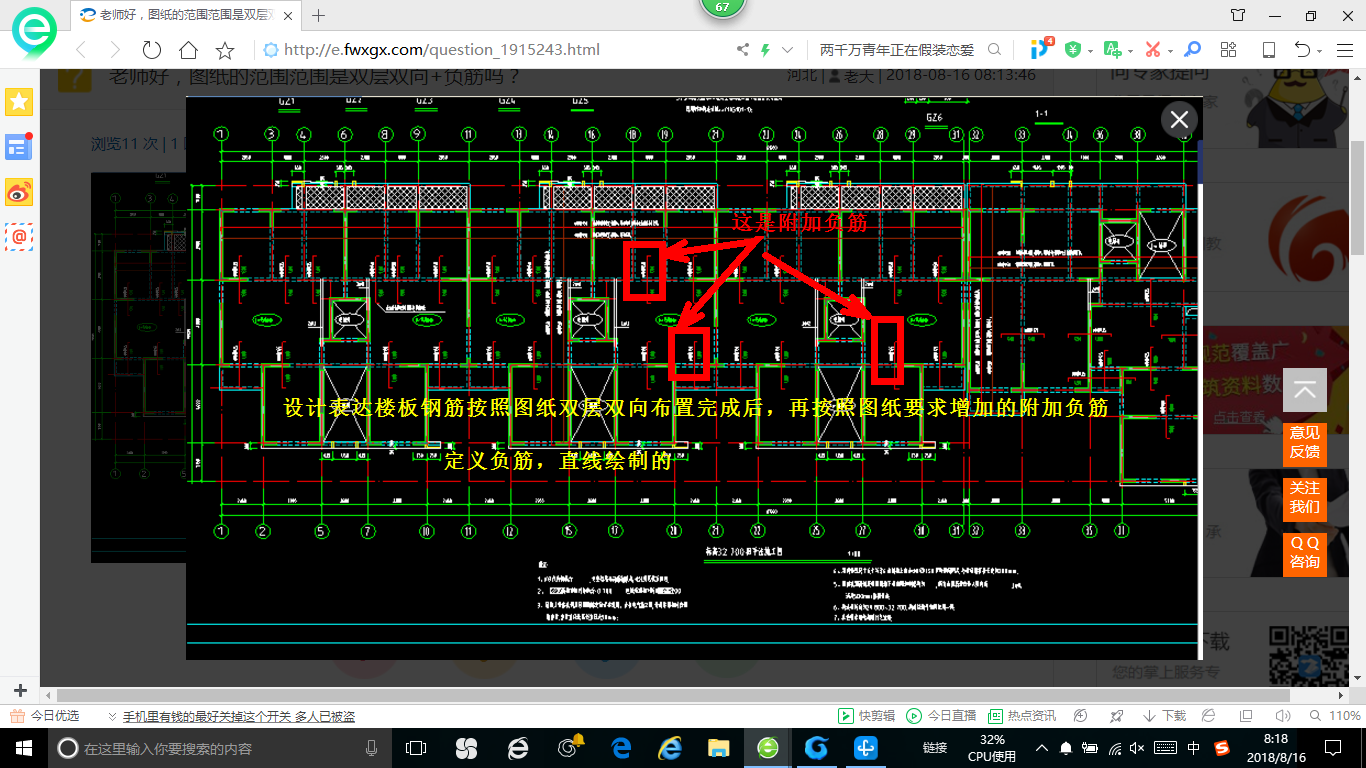Viewport: 1366px width, 768px height.
Task: Go back to the previous page
Action: coord(81,50)
